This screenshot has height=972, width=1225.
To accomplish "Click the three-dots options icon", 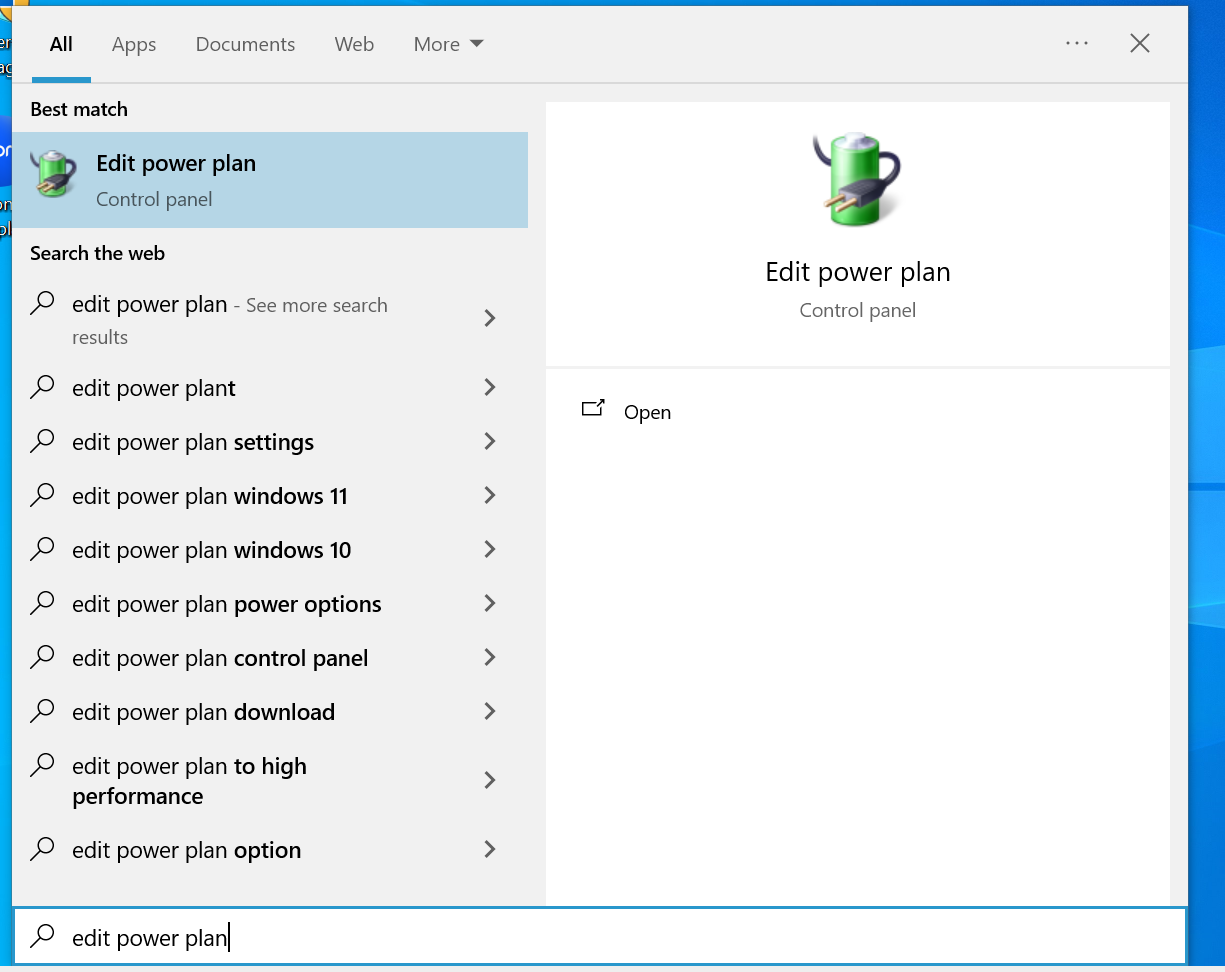I will click(1077, 43).
